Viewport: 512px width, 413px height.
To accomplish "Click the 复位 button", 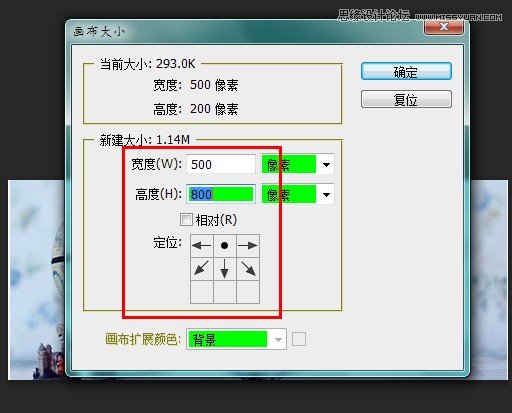I will tap(406, 99).
